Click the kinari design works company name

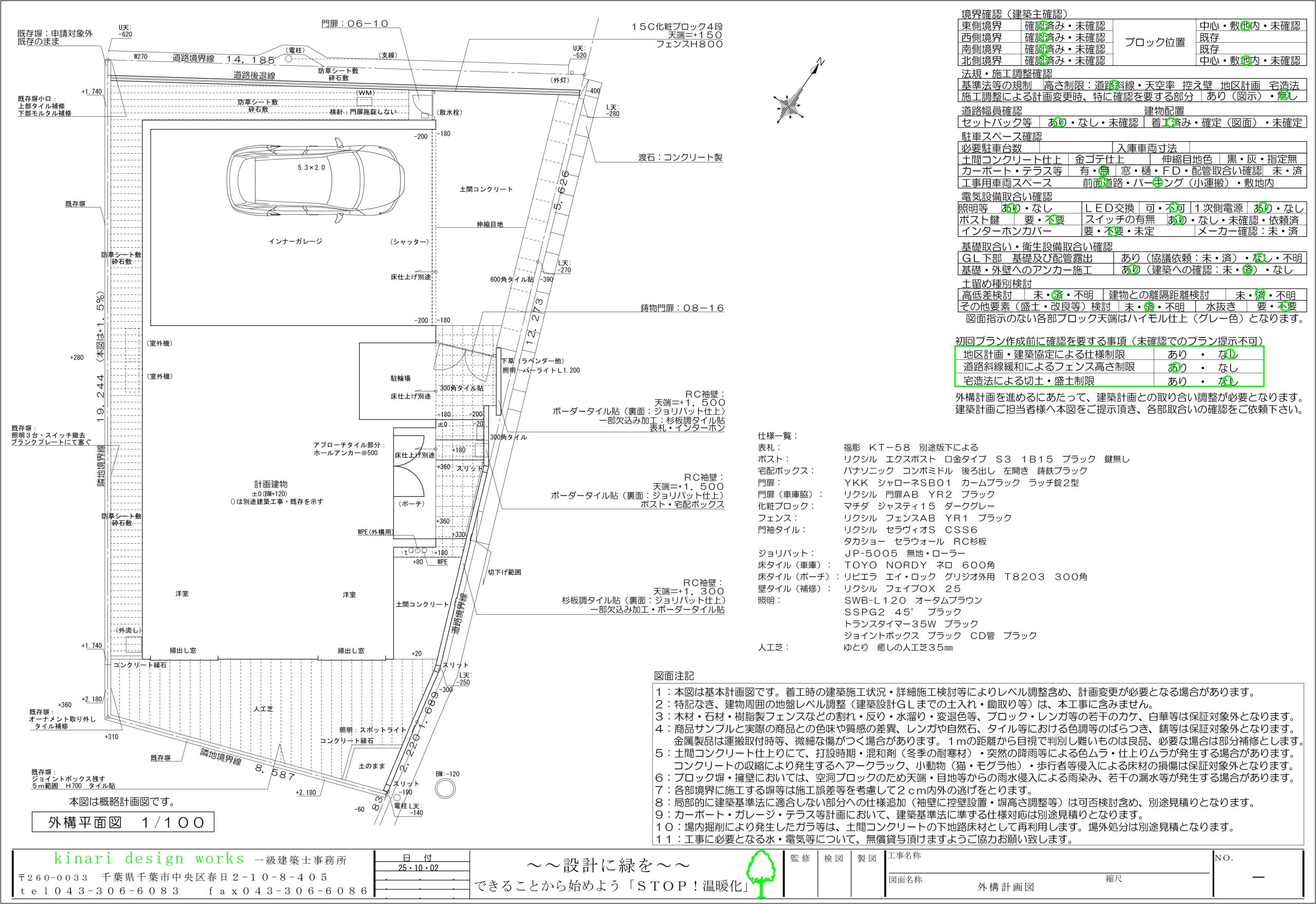(x=150, y=859)
